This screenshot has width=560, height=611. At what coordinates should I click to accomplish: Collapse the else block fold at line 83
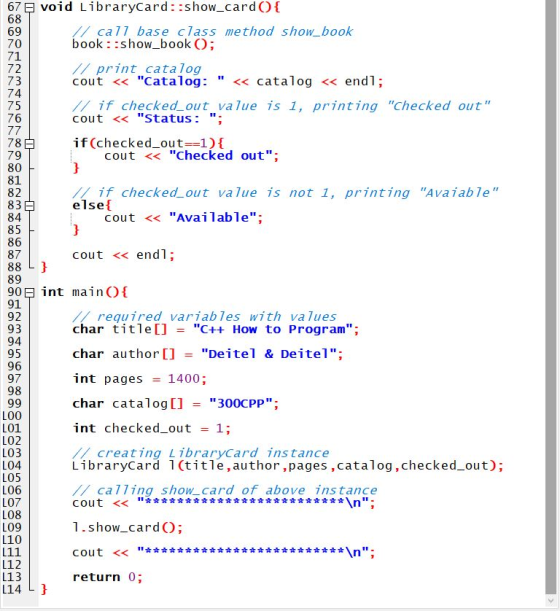pos(30,206)
